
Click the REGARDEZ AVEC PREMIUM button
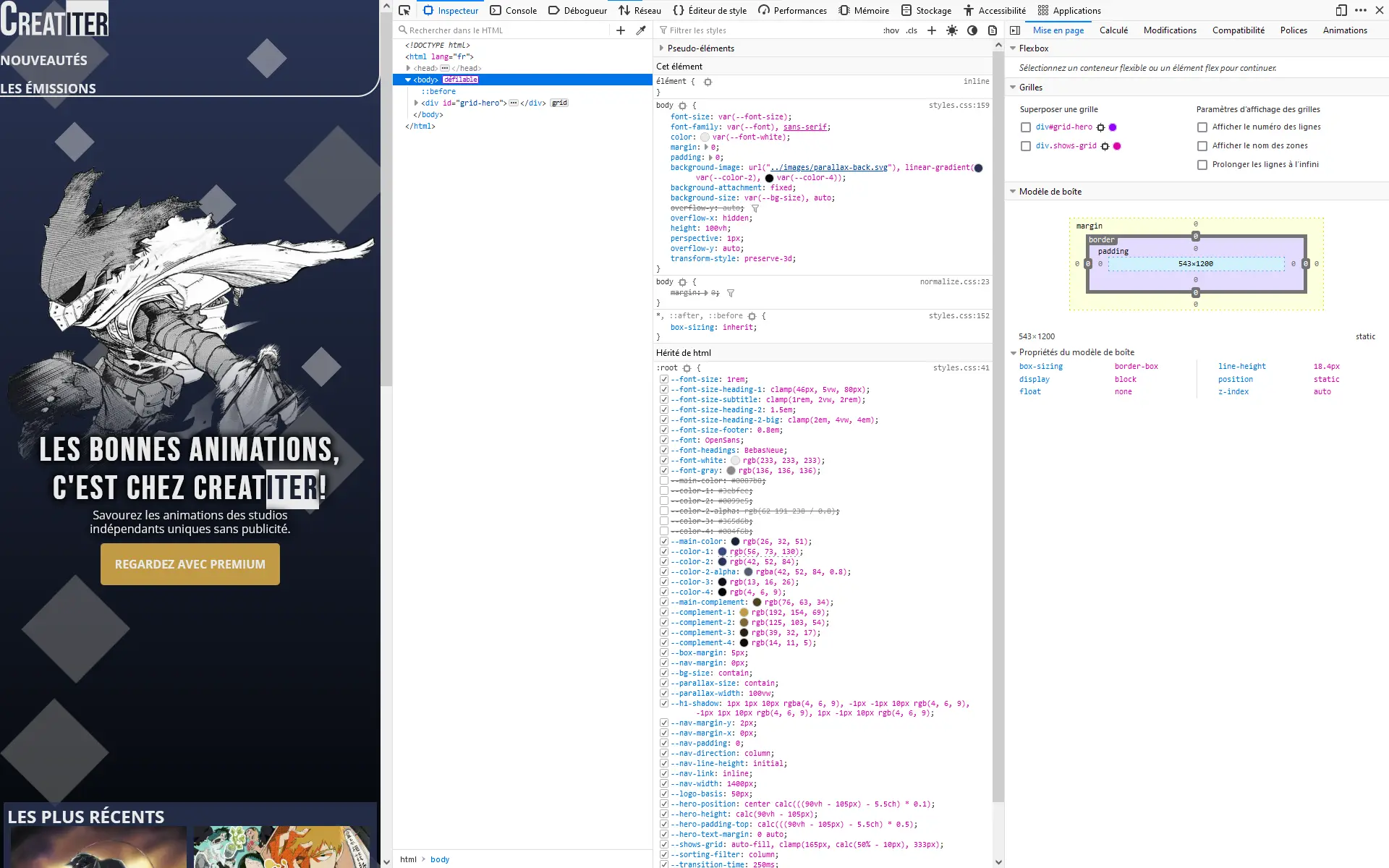point(190,564)
